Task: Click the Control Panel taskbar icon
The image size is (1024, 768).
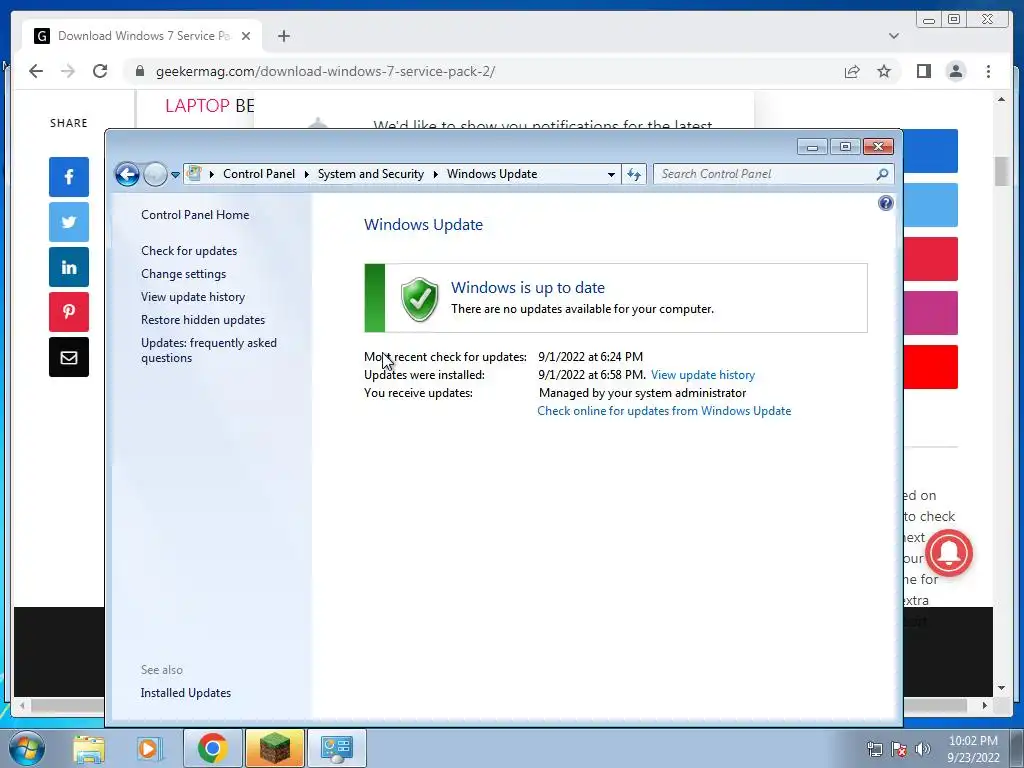Action: click(x=336, y=748)
